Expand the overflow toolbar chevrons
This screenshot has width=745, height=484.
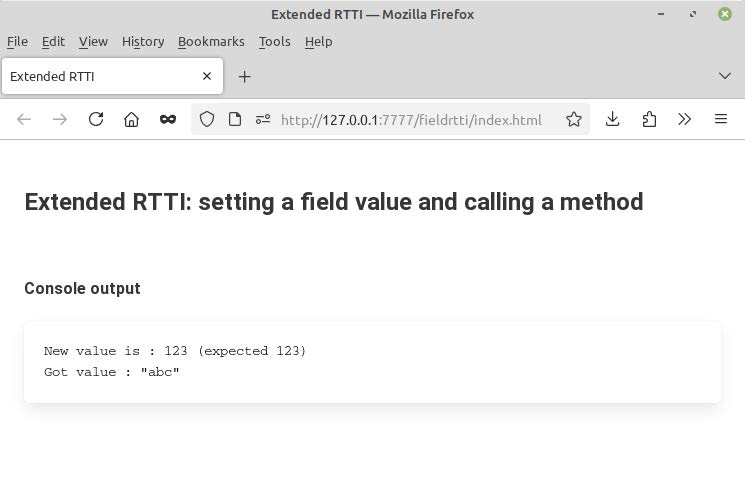click(x=685, y=120)
